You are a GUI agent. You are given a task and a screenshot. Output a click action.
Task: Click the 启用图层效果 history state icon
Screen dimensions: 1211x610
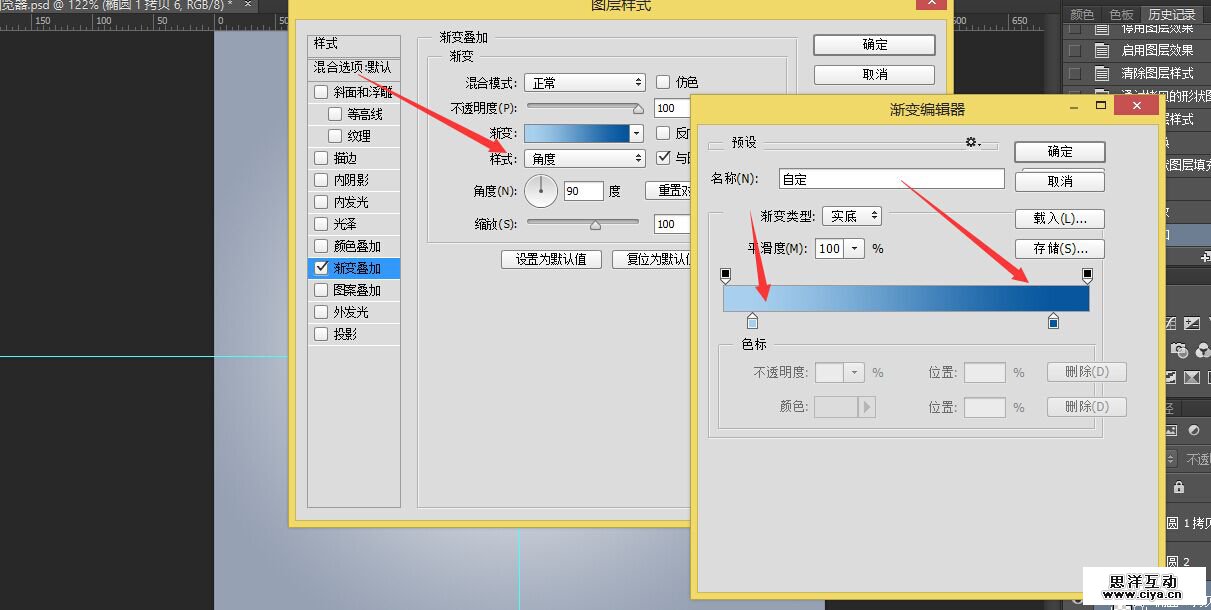pos(1102,50)
